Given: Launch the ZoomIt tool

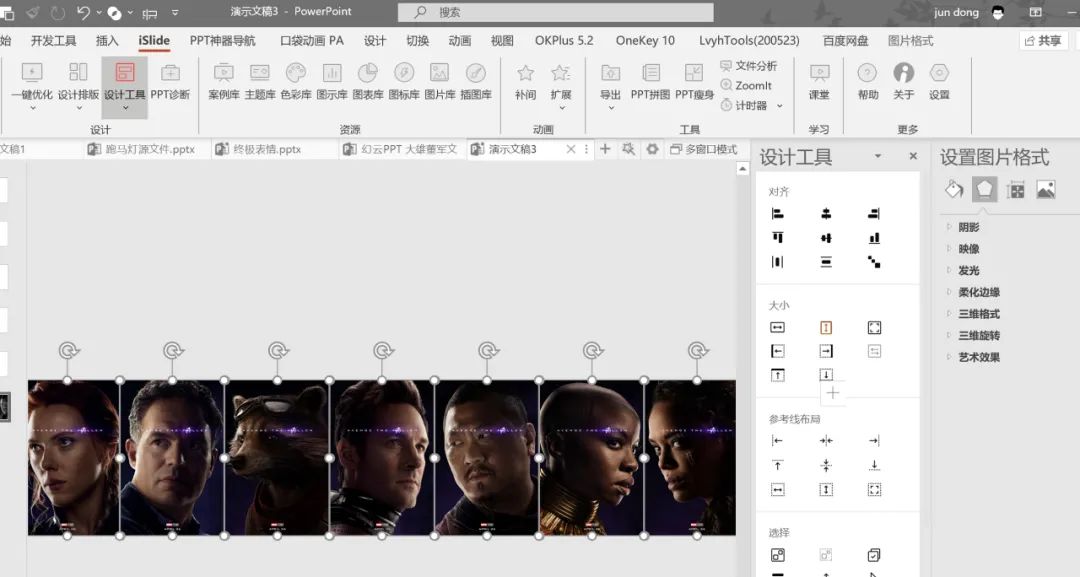Looking at the screenshot, I should pyautogui.click(x=746, y=85).
